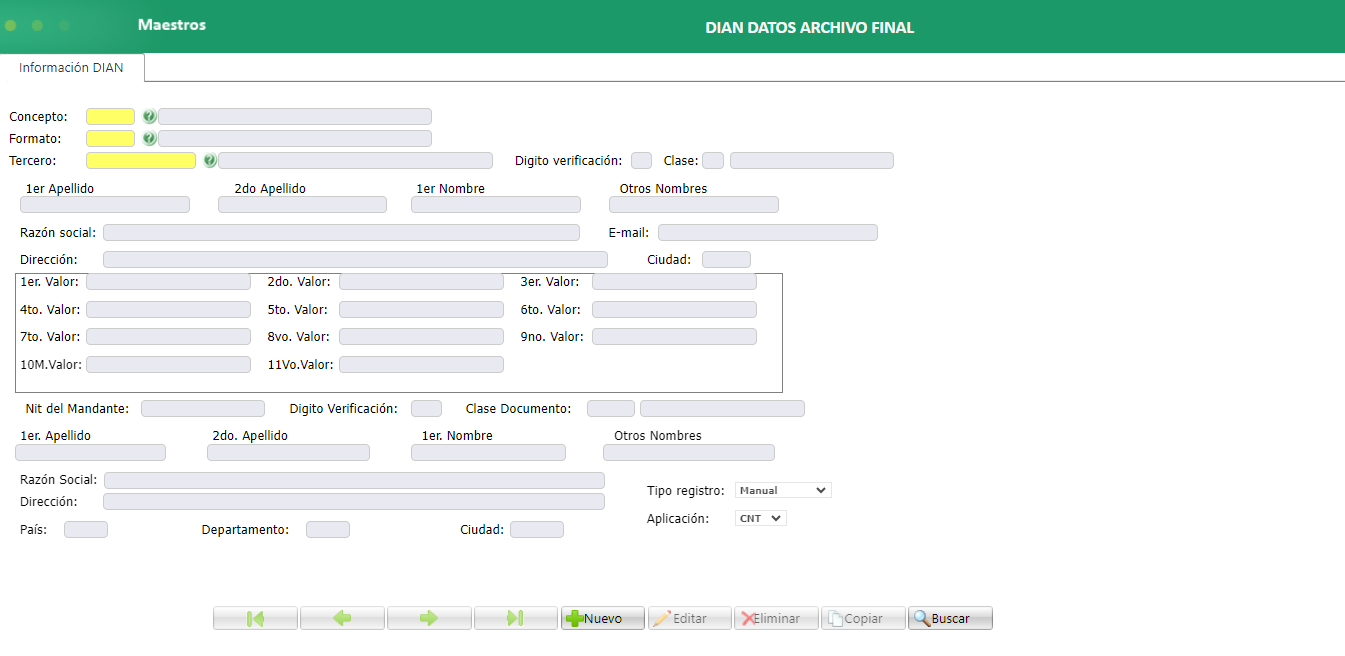Screen dimensions: 1345x656
Task: Open help lookup next to Concepto field
Action: pyautogui.click(x=149, y=117)
